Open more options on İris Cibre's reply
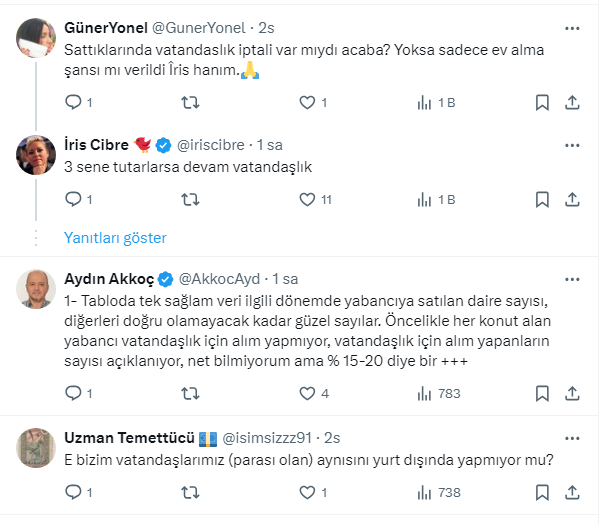This screenshot has height=524, width=611. tap(571, 143)
